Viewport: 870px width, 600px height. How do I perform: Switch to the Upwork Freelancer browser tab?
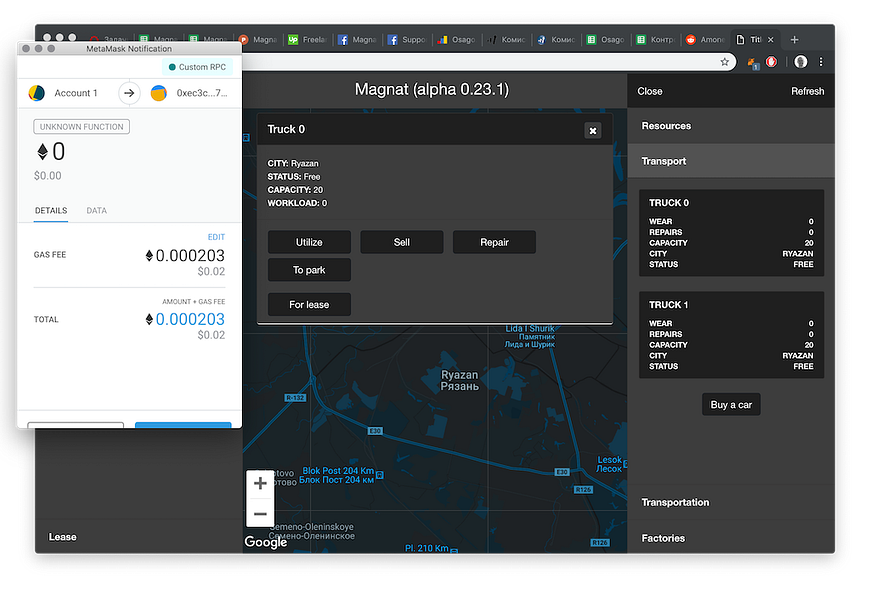(x=307, y=39)
